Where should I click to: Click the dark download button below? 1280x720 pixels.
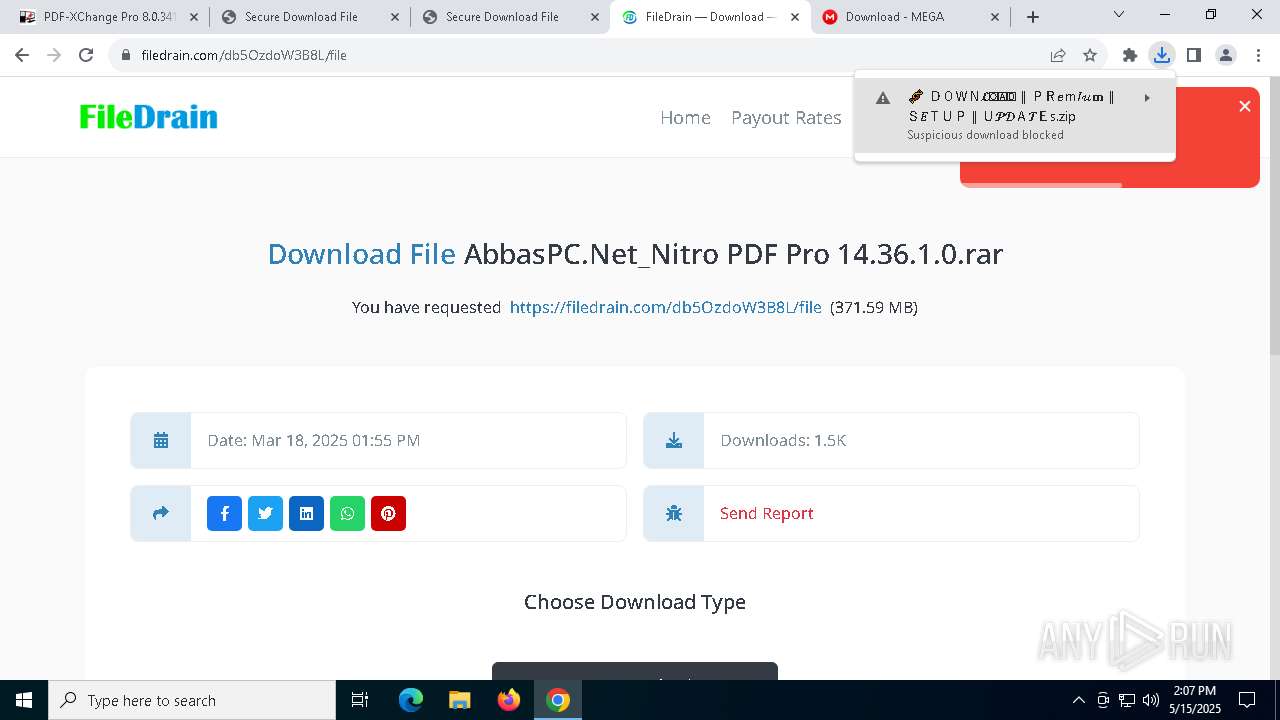[x=634, y=671]
